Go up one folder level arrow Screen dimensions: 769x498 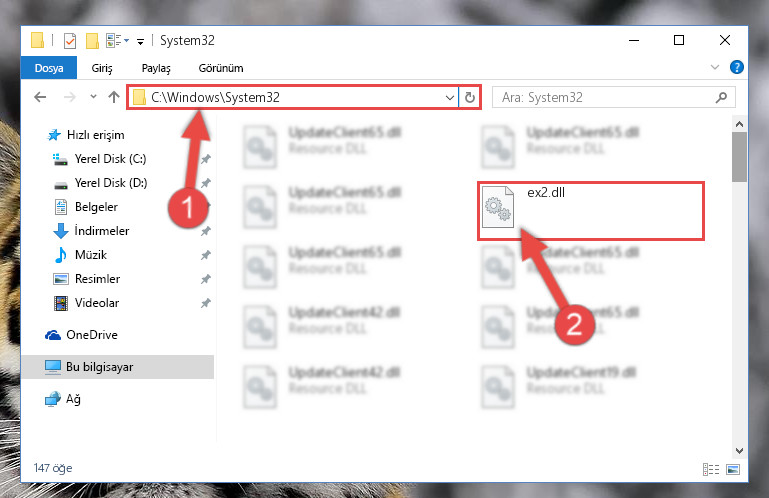114,97
